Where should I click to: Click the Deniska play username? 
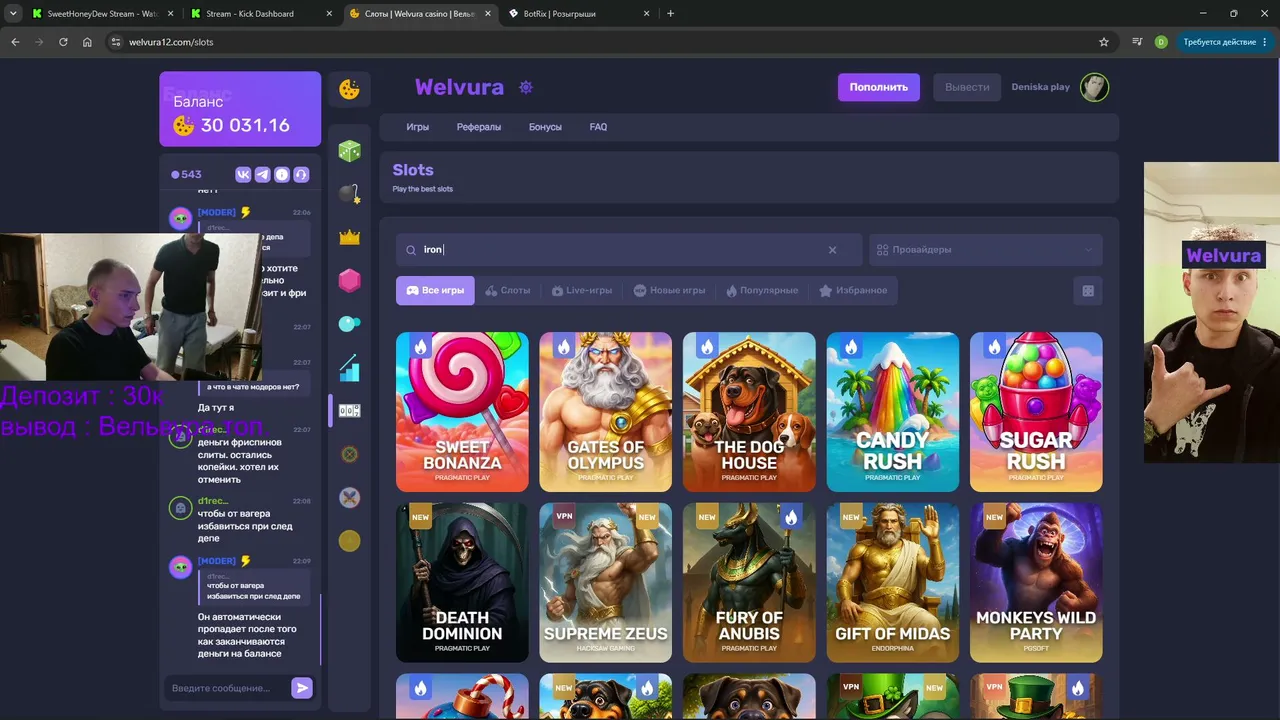[x=1040, y=87]
